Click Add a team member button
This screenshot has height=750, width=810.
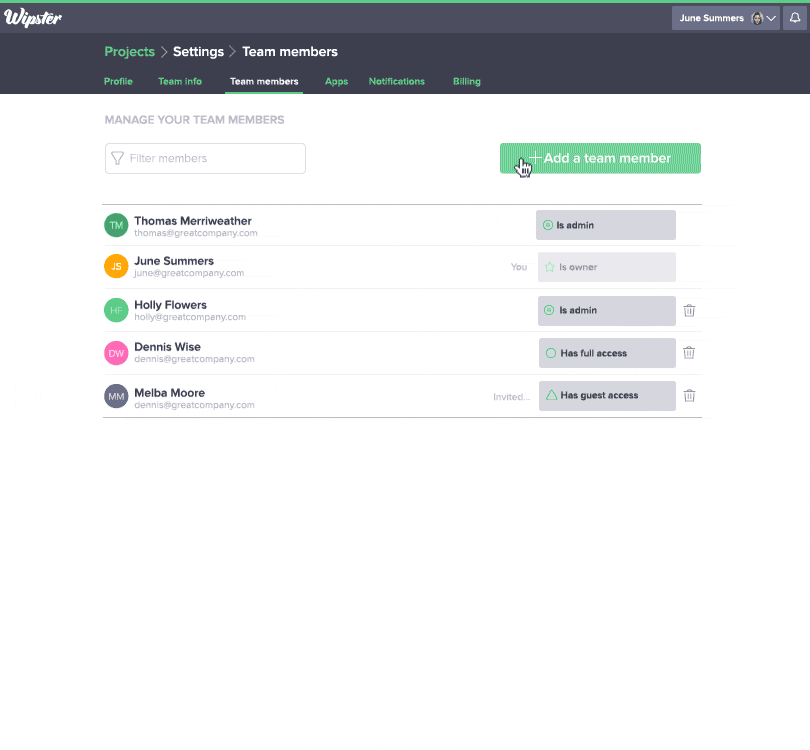[600, 158]
